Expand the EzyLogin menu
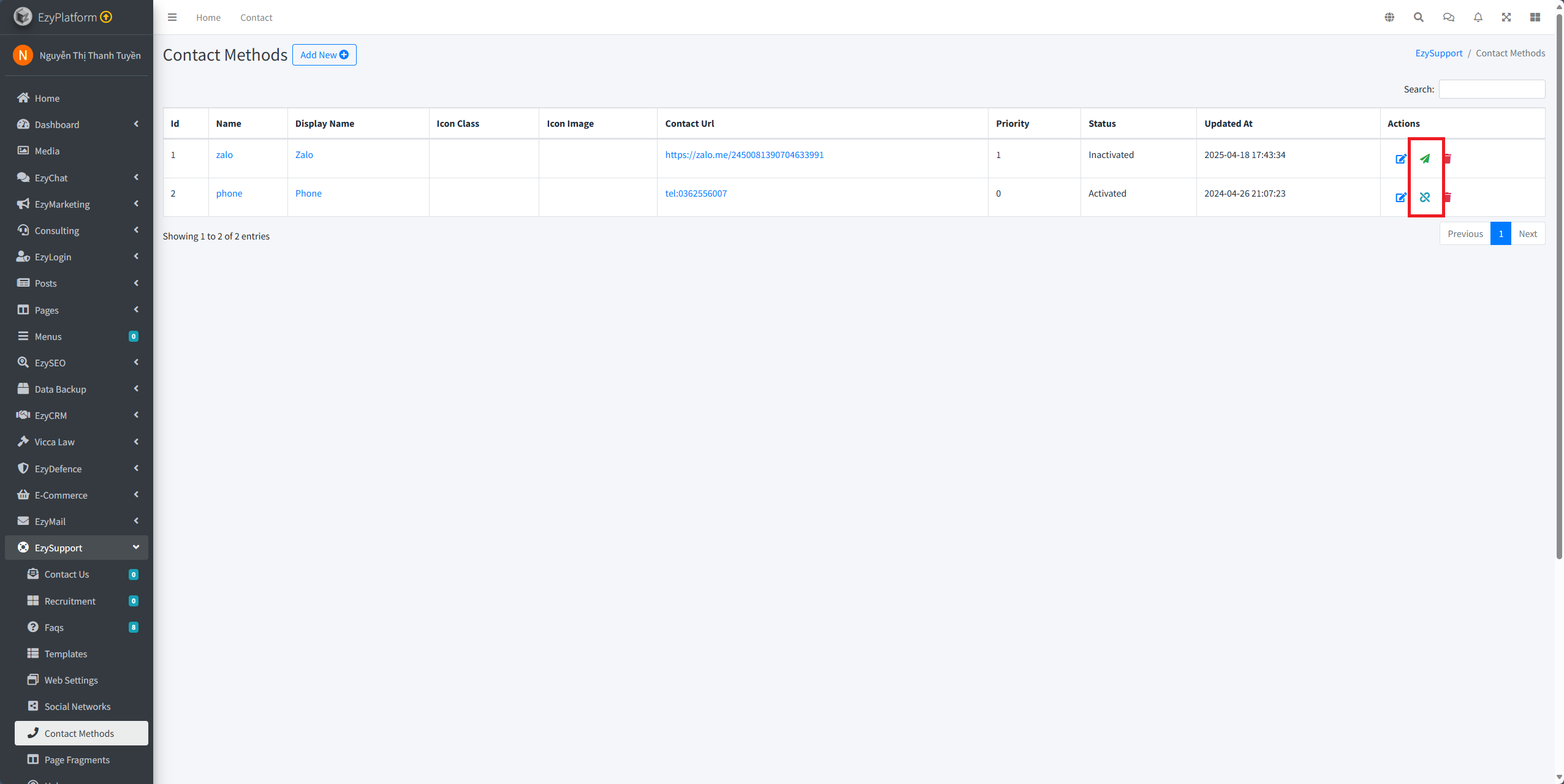 coord(77,257)
